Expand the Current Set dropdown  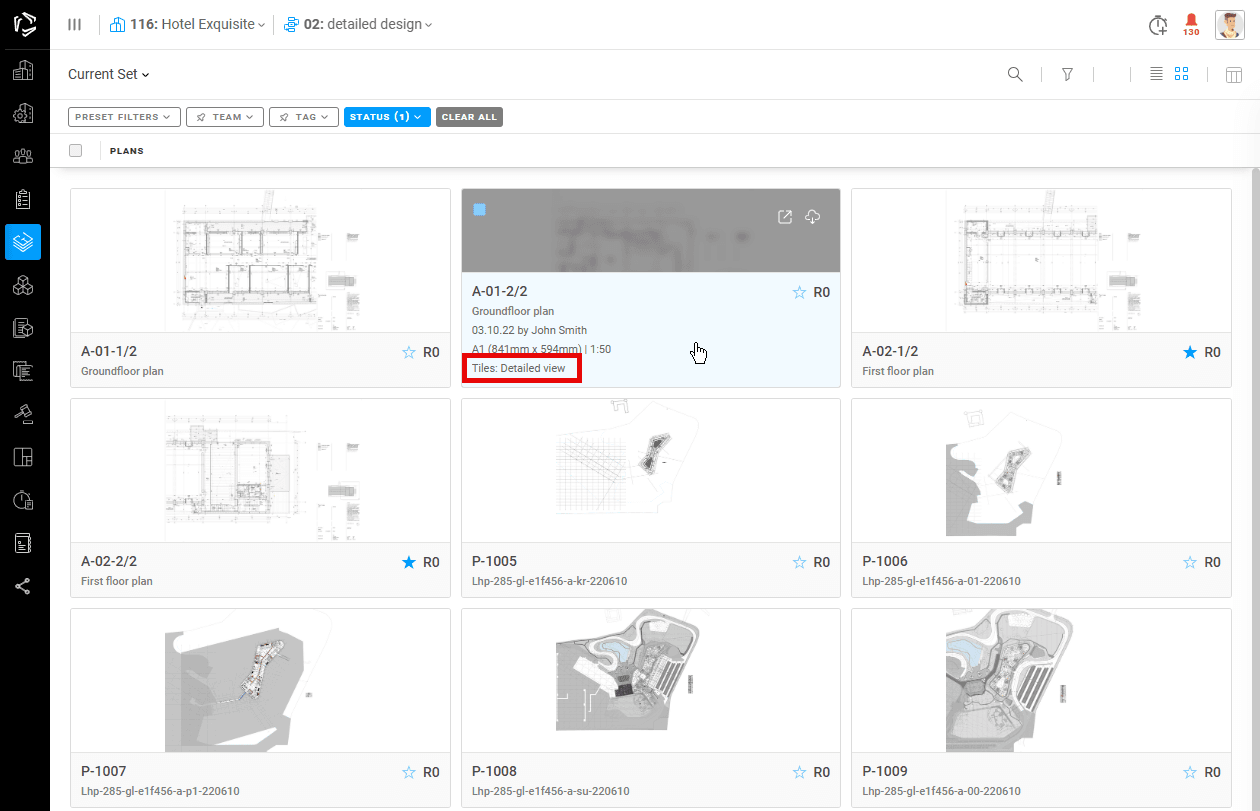pos(108,74)
